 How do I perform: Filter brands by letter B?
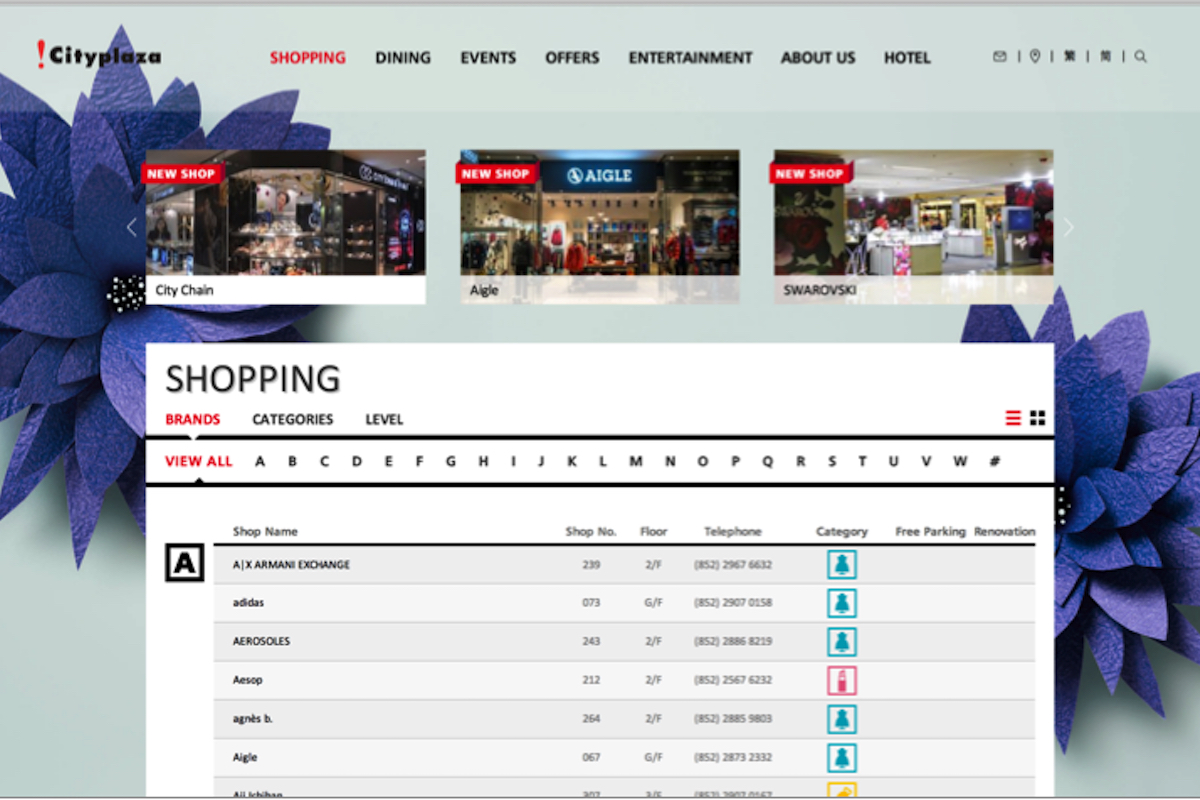(x=292, y=461)
